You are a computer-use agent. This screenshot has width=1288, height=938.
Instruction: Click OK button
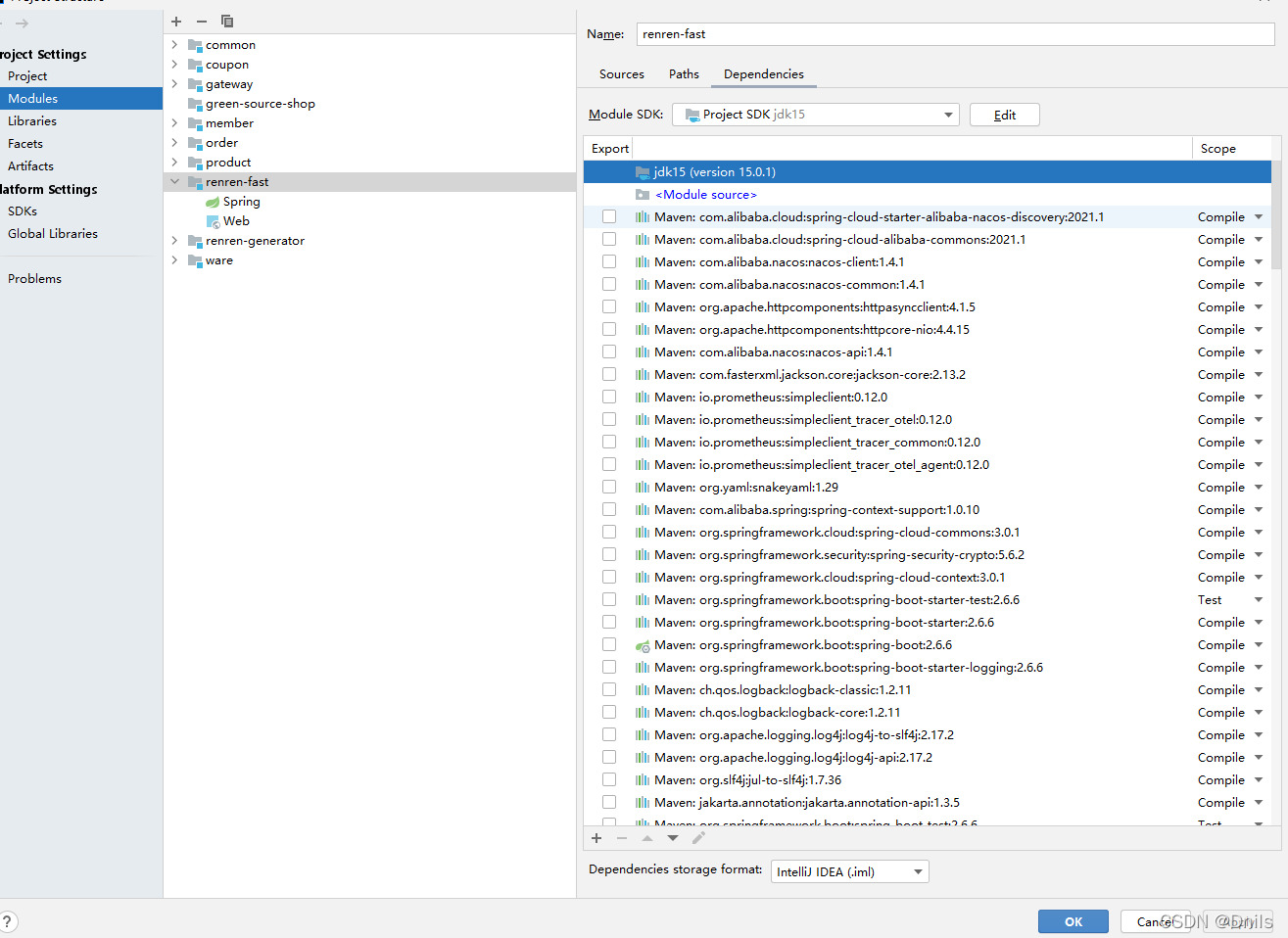coord(1073,921)
